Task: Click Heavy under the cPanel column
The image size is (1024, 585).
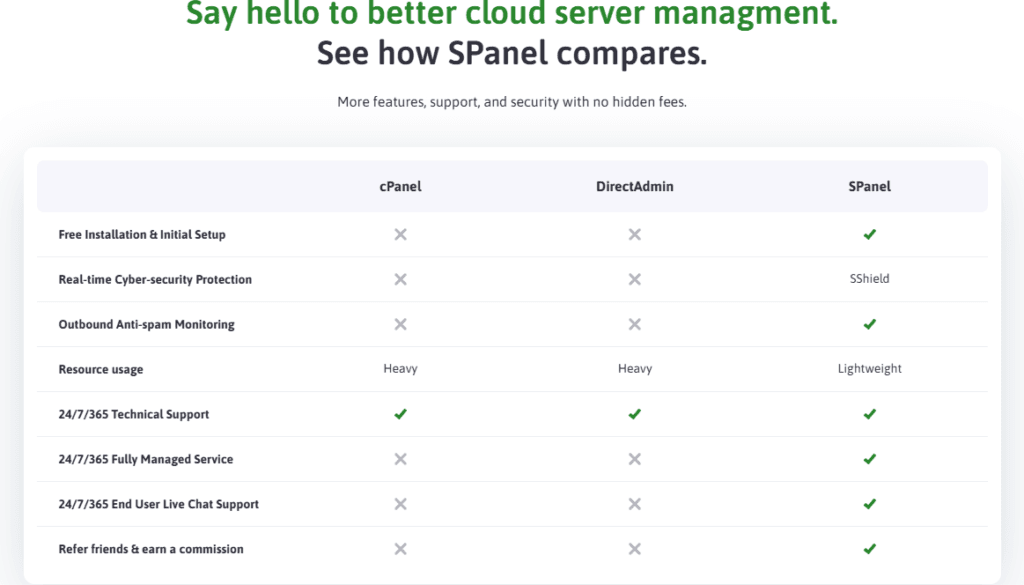Action: click(x=400, y=369)
